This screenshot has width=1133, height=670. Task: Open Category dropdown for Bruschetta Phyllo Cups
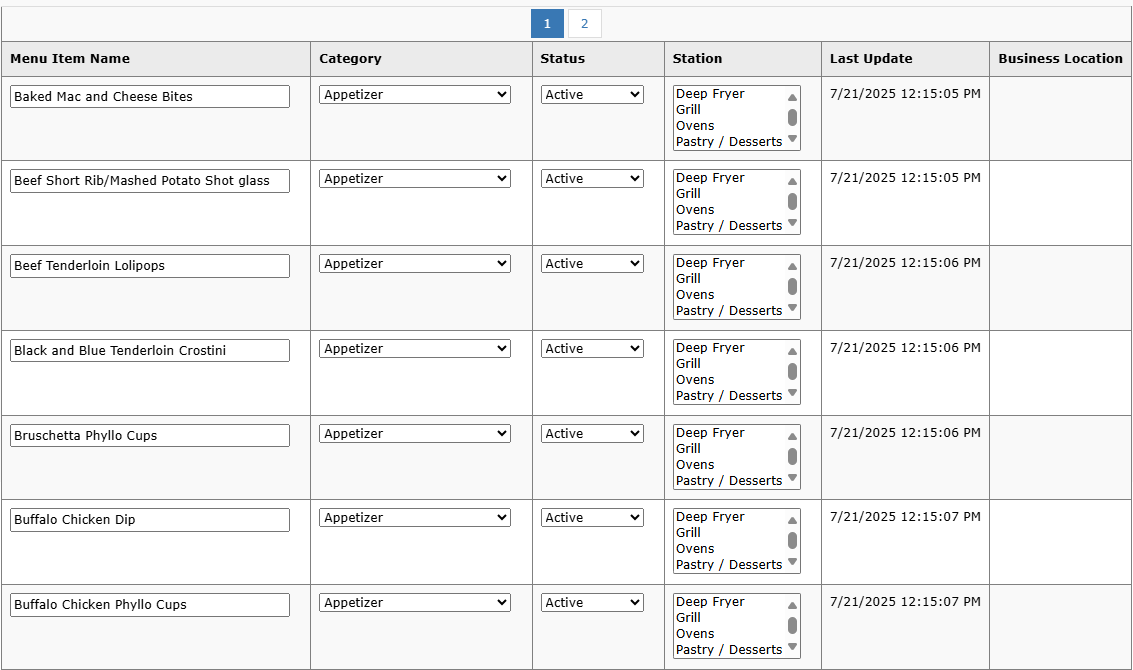(415, 434)
